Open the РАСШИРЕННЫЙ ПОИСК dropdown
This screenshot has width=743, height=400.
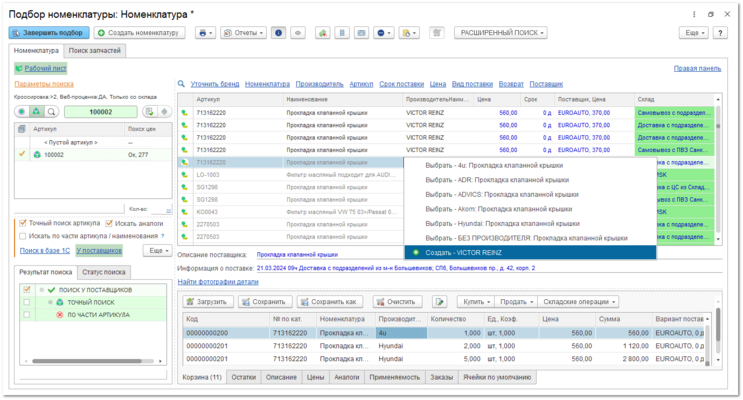pyautogui.click(x=501, y=33)
